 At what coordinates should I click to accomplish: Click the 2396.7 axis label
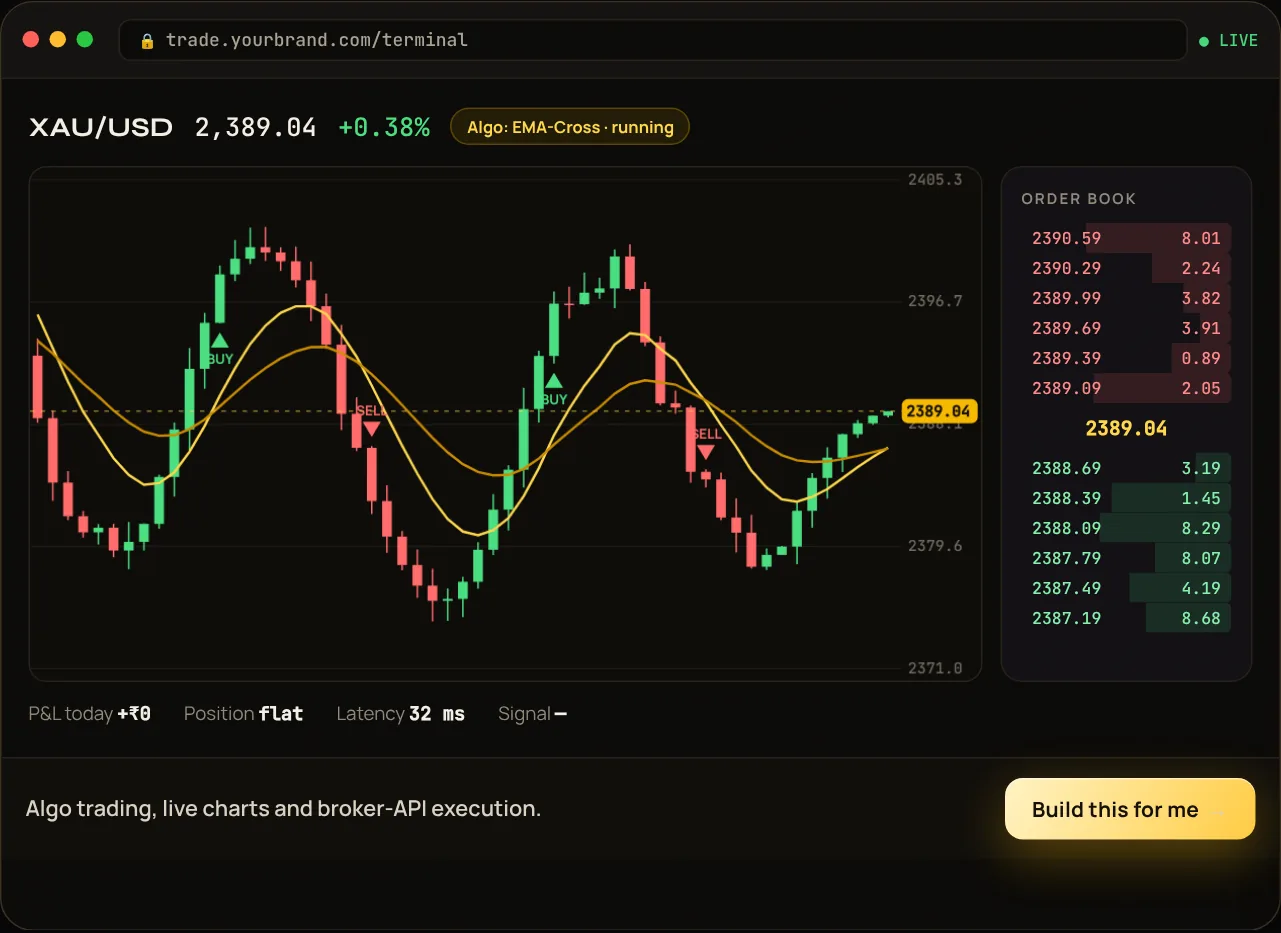pyautogui.click(x=935, y=301)
